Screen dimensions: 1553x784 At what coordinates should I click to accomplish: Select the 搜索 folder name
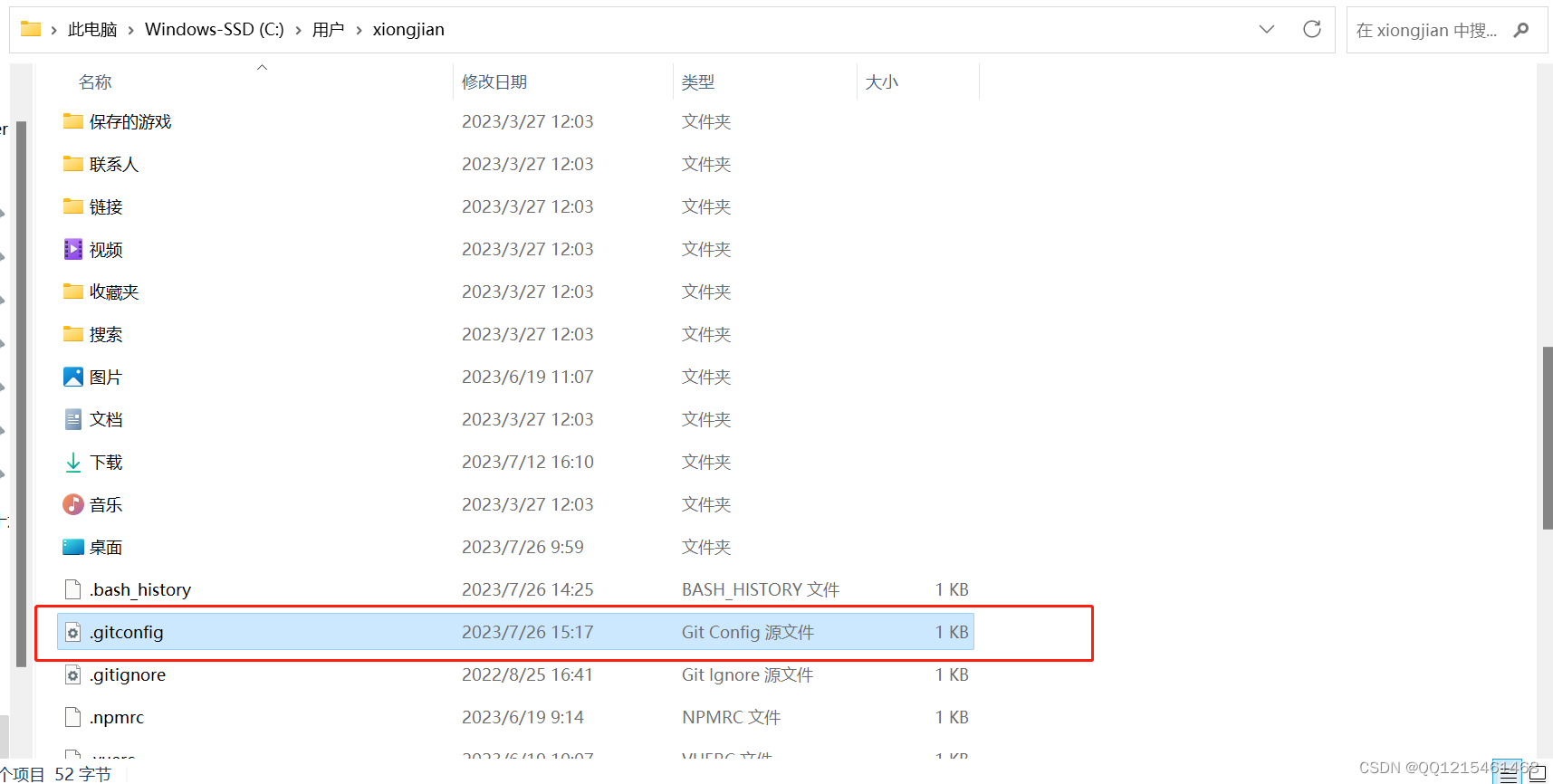click(x=106, y=334)
